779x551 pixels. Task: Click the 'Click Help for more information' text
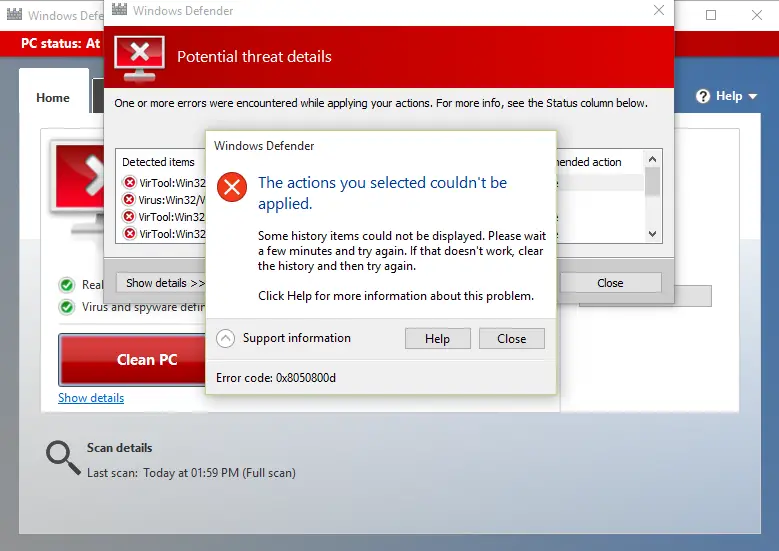pyautogui.click(x=396, y=296)
